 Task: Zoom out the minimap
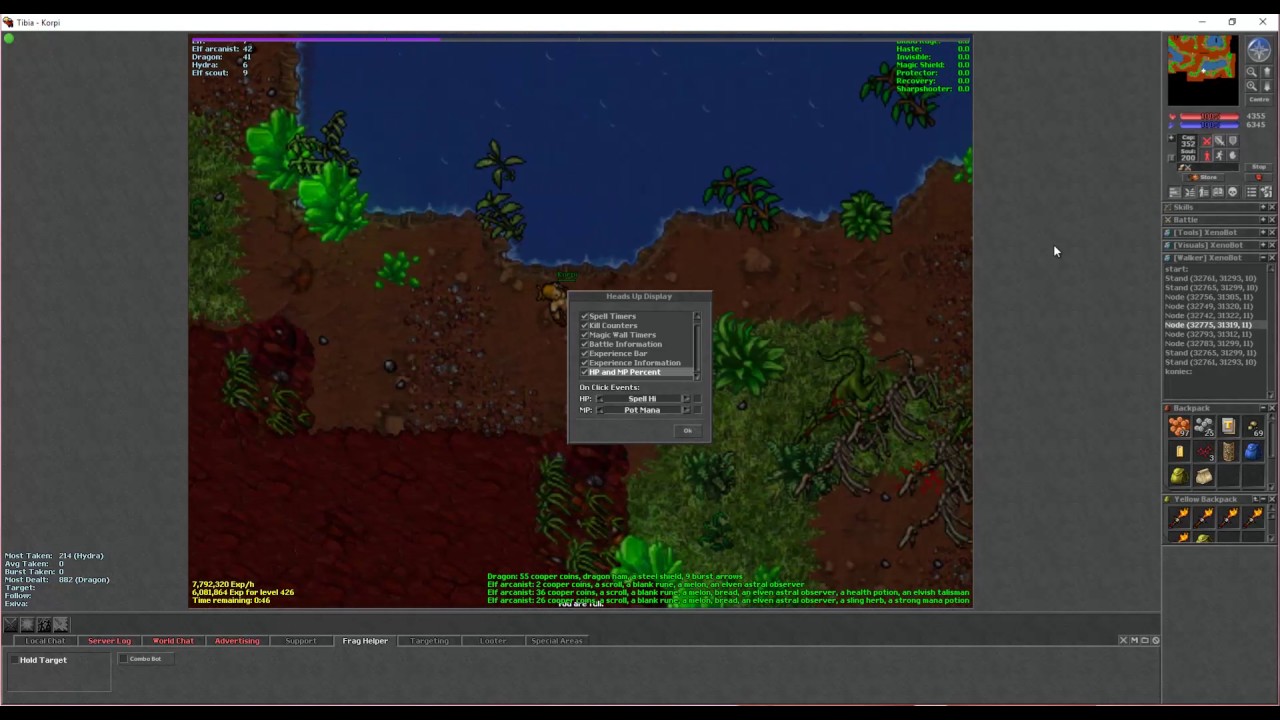coord(1251,72)
